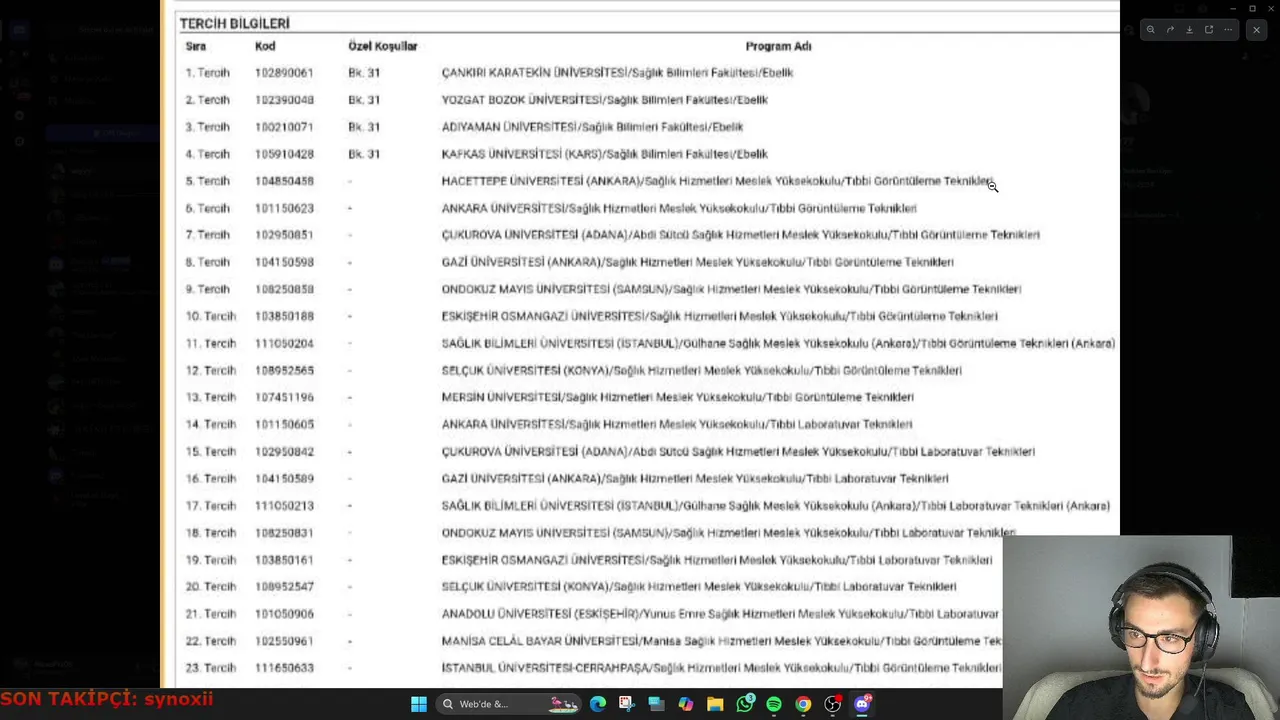This screenshot has width=1280, height=720.
Task: Click the Discord taskbar icon
Action: click(862, 704)
